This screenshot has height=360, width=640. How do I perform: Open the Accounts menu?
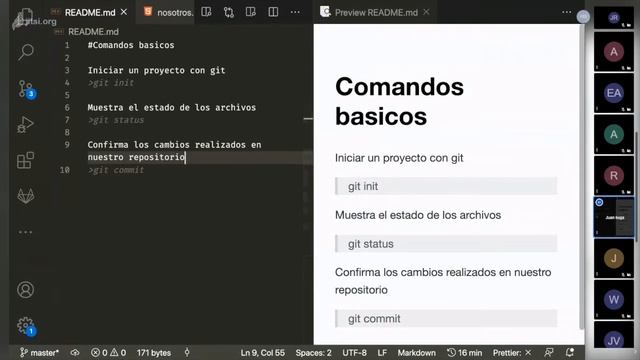[25, 289]
